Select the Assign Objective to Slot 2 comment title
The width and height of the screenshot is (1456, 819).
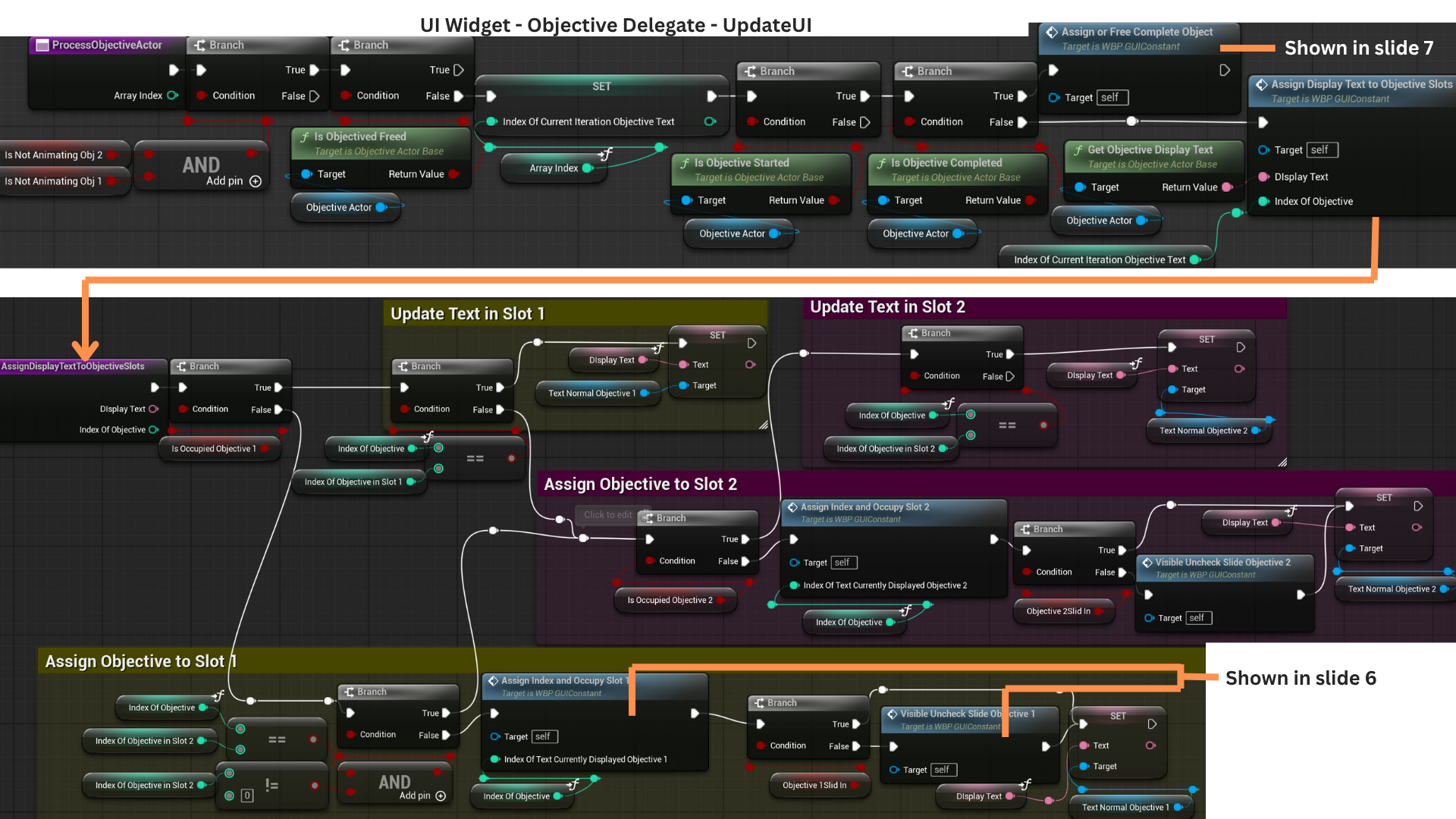(x=640, y=484)
